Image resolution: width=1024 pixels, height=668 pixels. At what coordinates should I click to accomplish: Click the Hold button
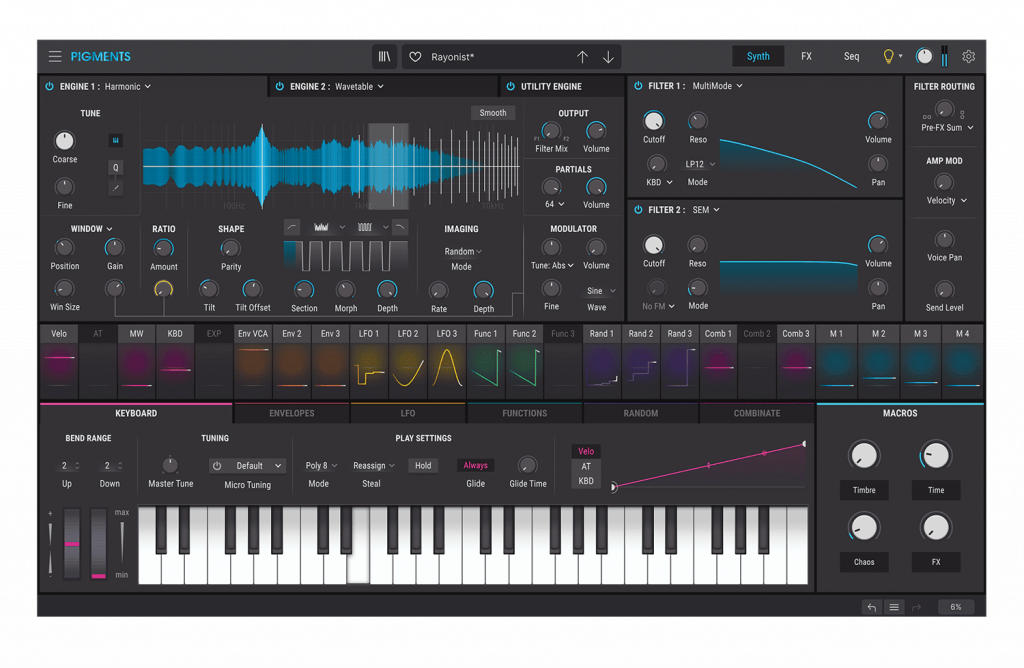click(x=423, y=466)
